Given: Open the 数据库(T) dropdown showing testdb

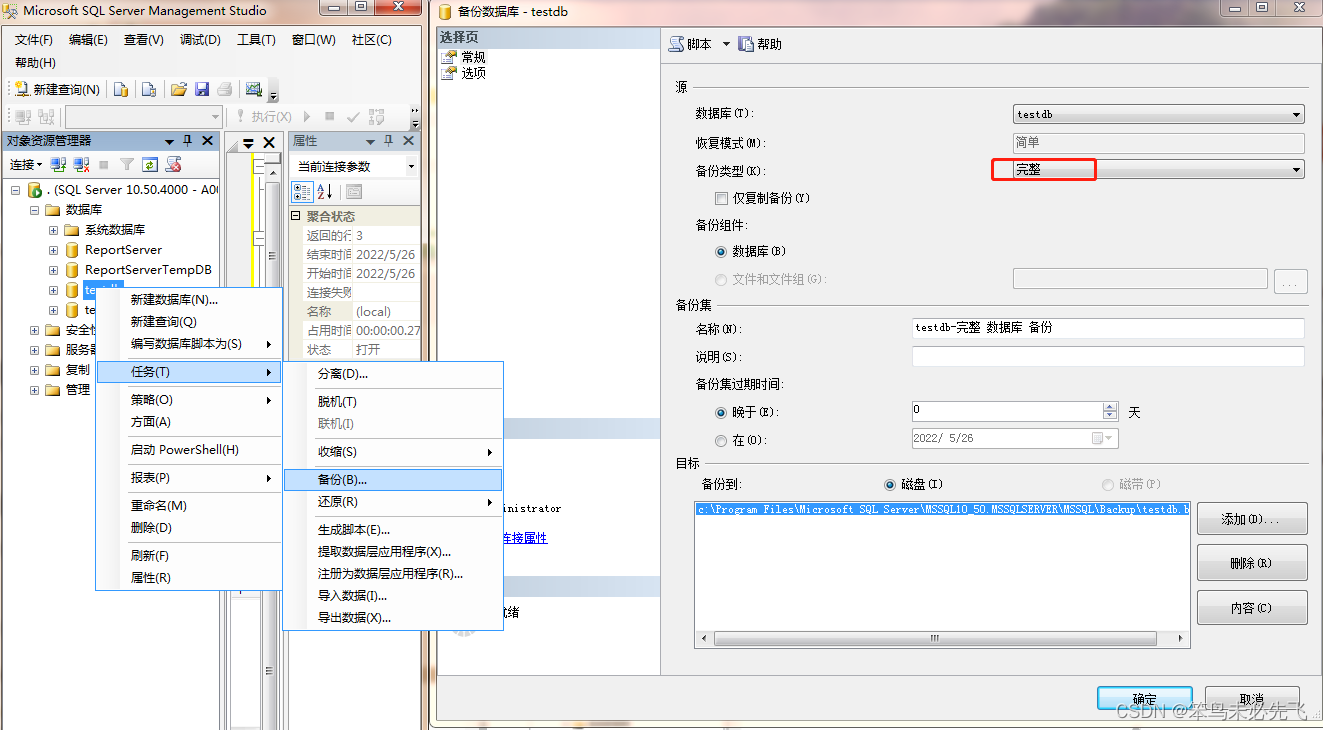Looking at the screenshot, I should 1295,113.
